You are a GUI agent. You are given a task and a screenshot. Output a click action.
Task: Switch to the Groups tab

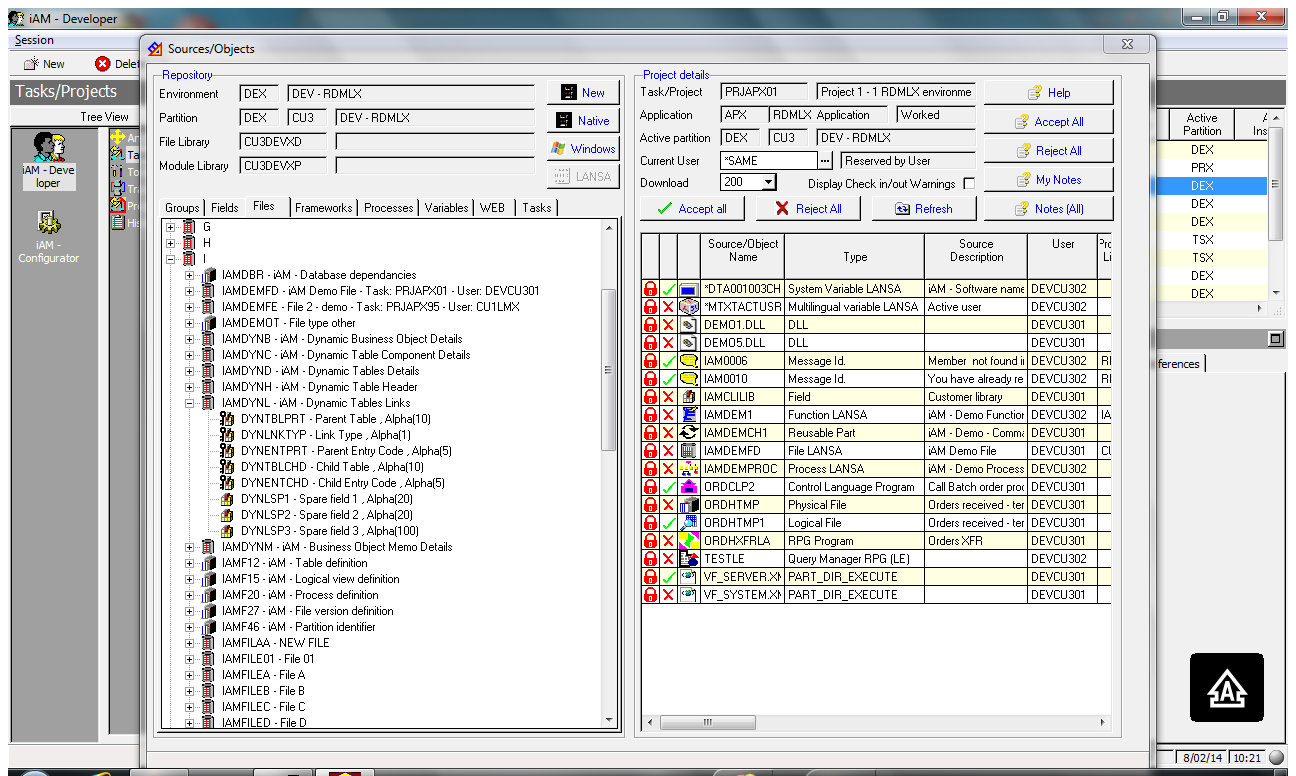click(x=182, y=208)
